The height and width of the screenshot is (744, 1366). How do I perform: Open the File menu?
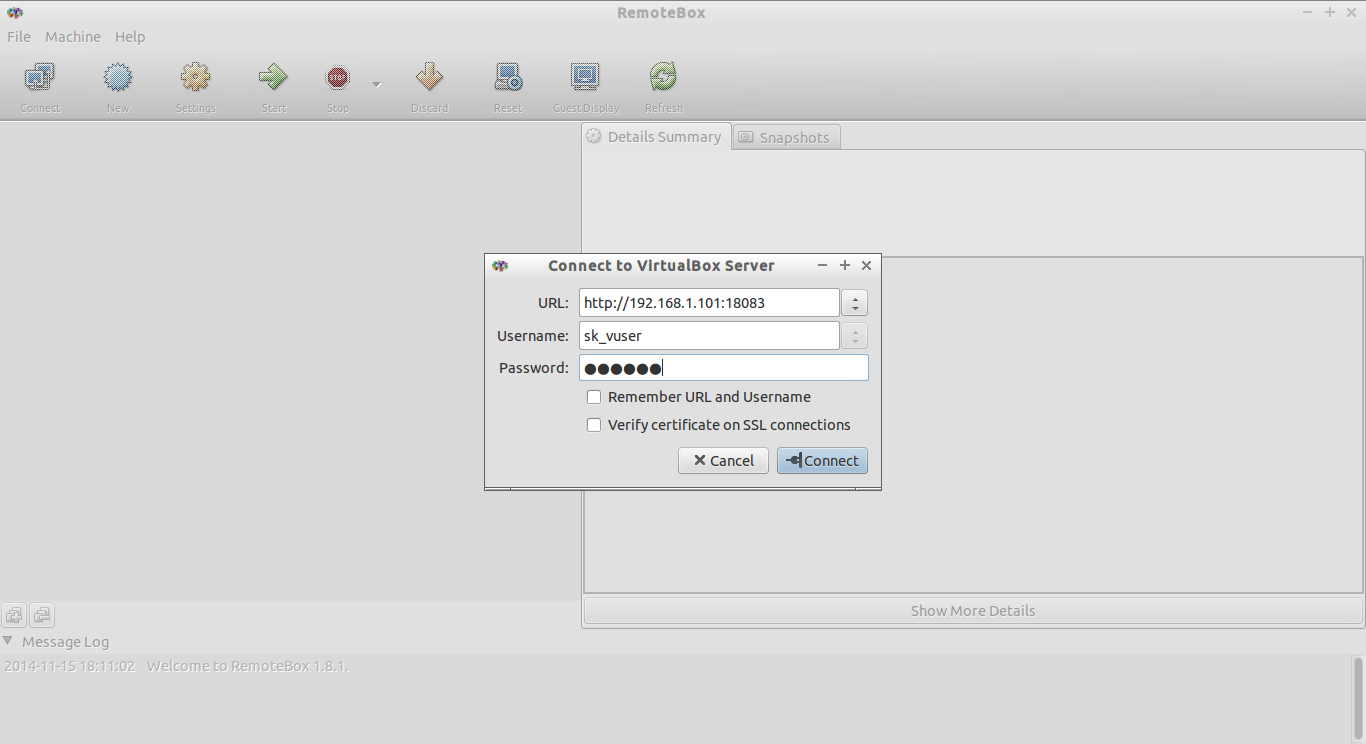[x=19, y=36]
